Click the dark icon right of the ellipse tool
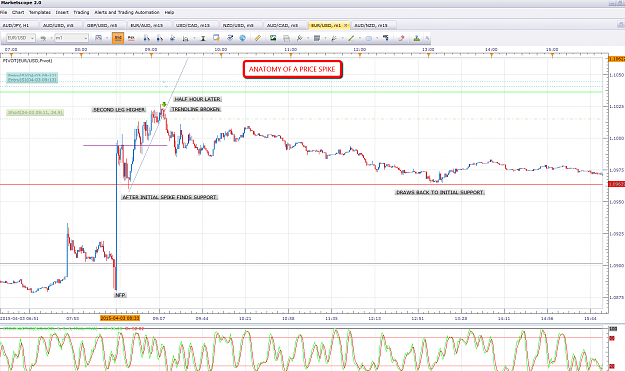This screenshot has height=371, width=625. tap(385, 38)
